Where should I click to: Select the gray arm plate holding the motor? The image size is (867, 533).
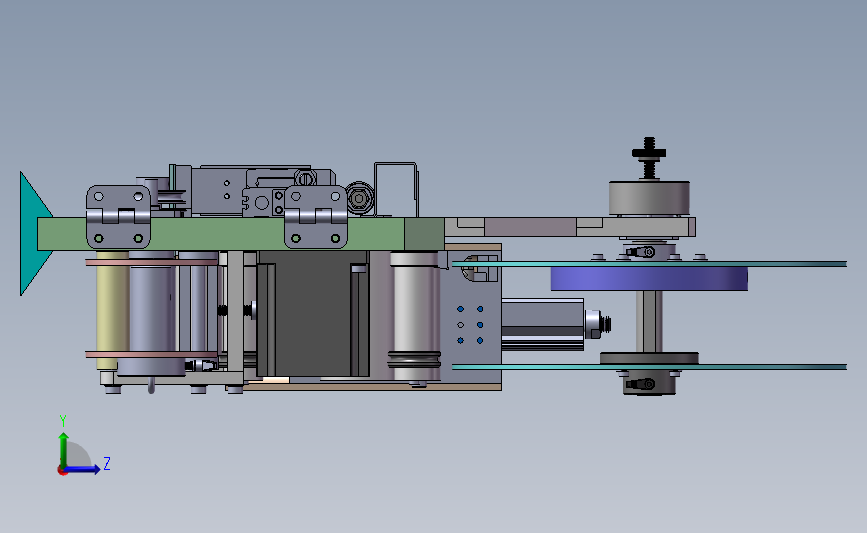point(570,227)
